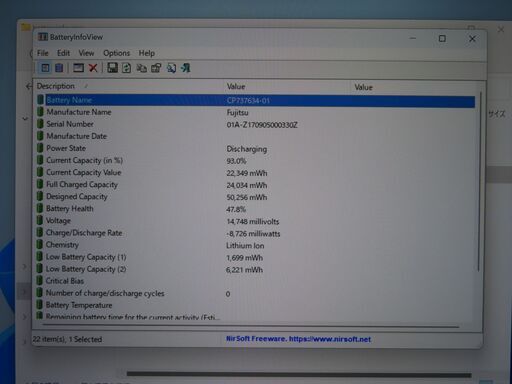Copy selected items using the copy icon
The width and height of the screenshot is (512, 384).
pyautogui.click(x=142, y=68)
